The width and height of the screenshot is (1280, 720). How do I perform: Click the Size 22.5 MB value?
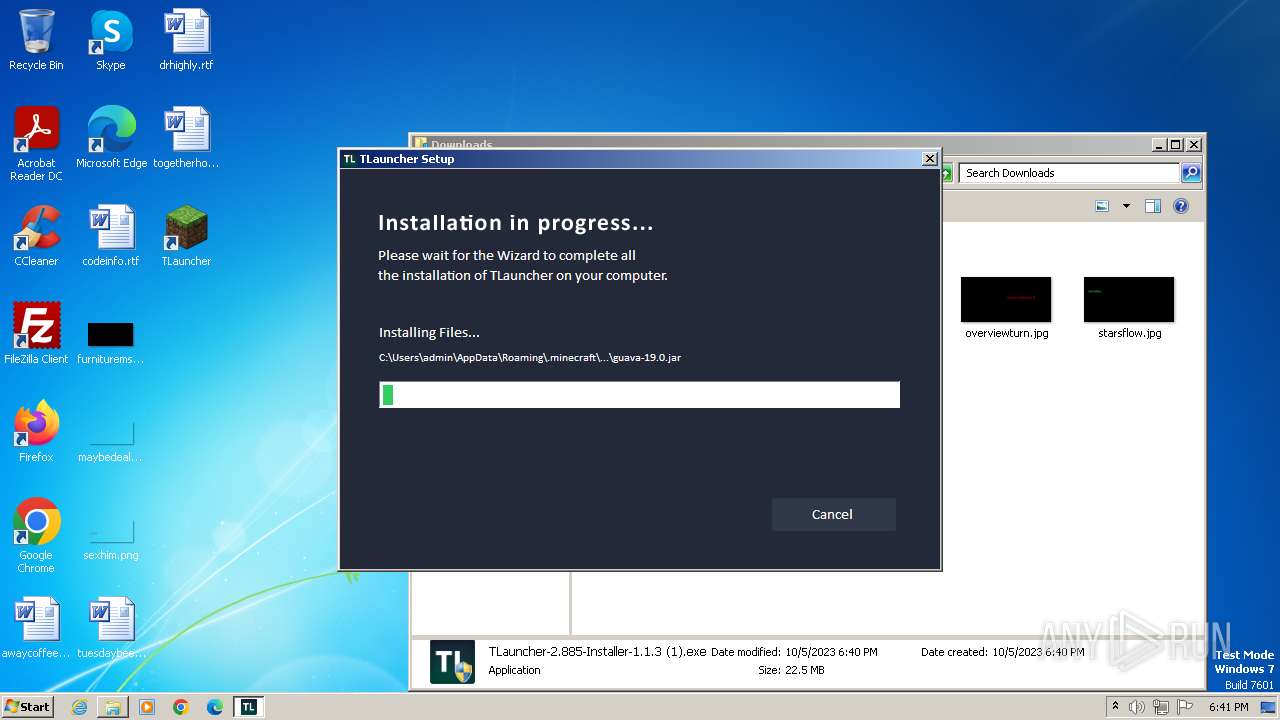(805, 670)
